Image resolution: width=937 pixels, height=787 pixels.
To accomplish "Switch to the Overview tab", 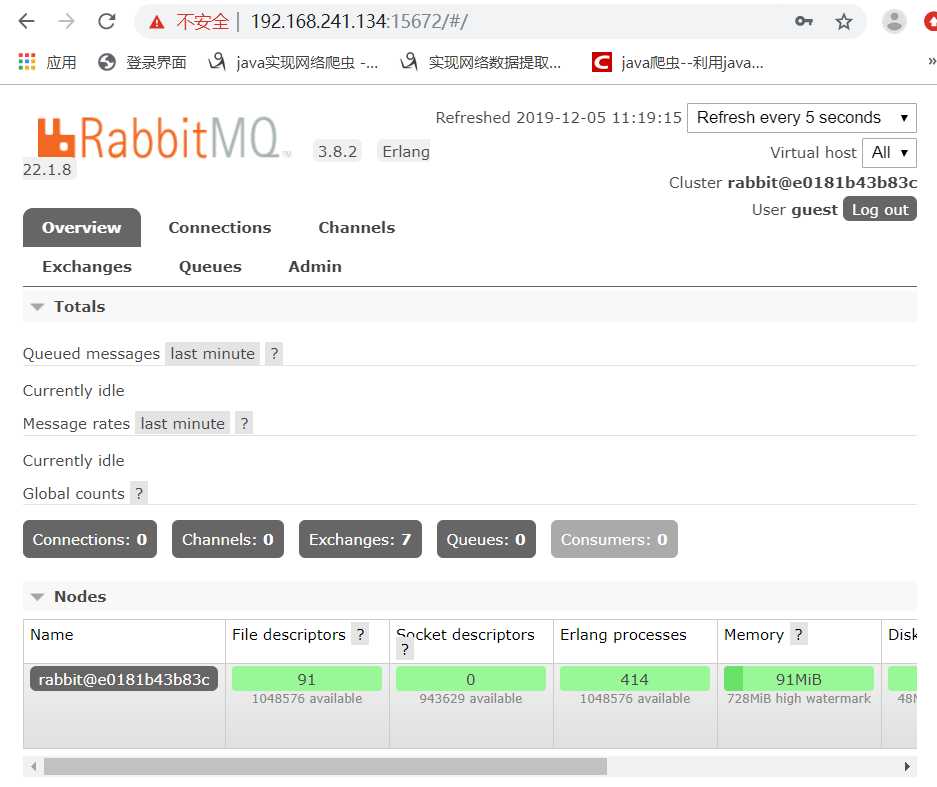I will (82, 228).
